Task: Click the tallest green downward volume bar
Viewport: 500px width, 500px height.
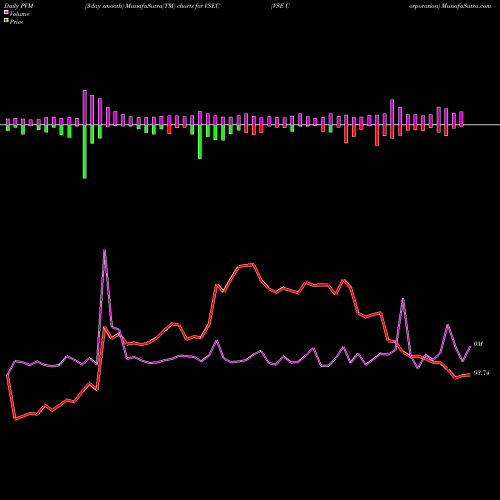Action: tap(85, 152)
